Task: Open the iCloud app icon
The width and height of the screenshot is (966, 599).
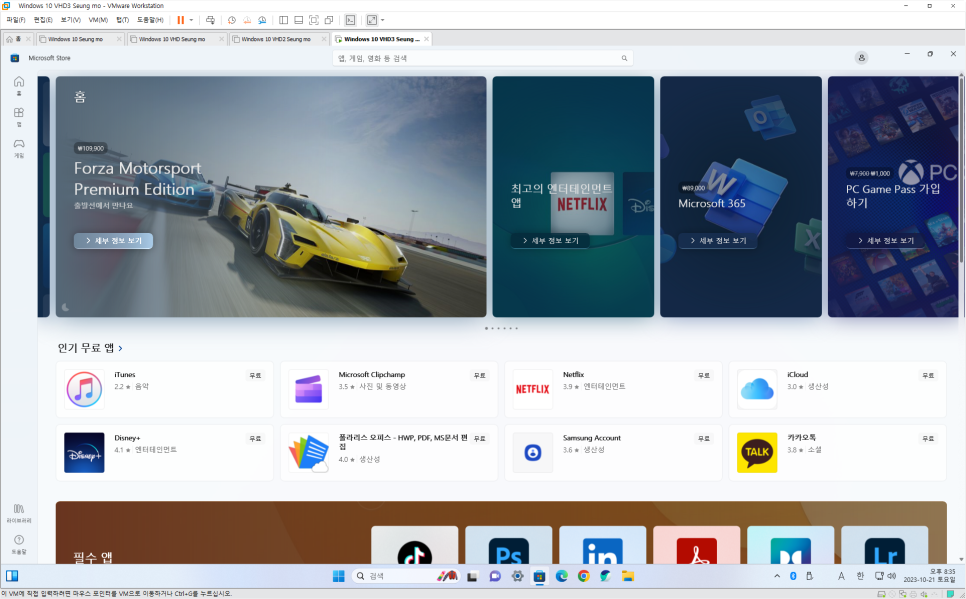Action: (x=757, y=389)
